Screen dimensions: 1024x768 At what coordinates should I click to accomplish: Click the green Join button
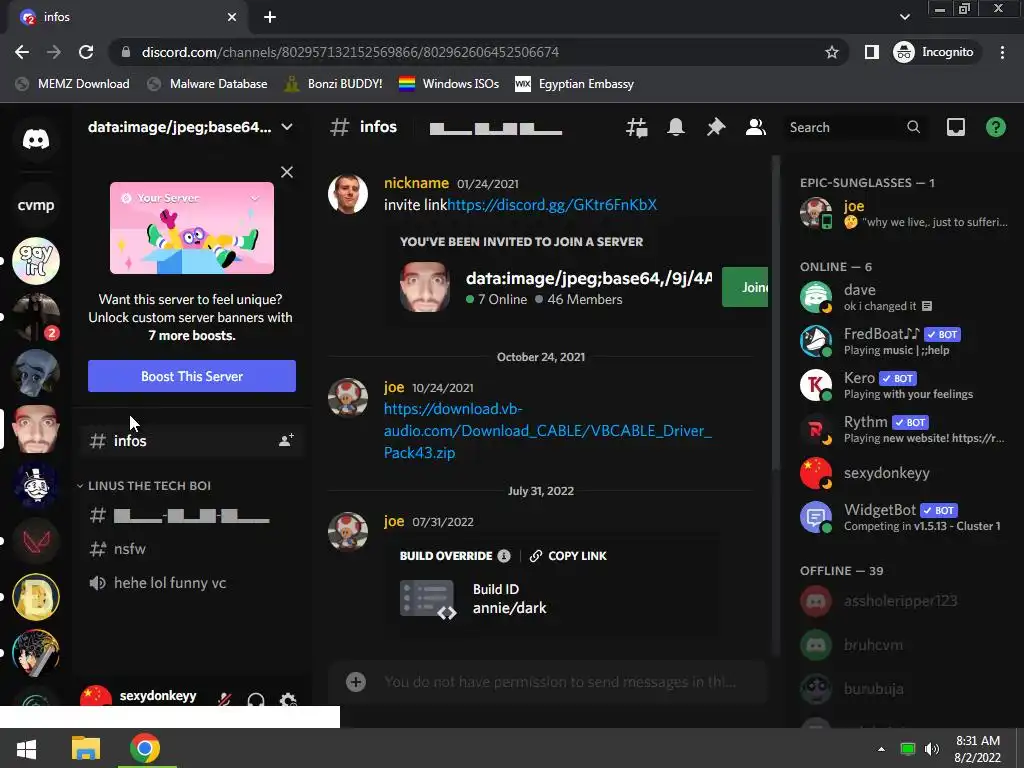point(745,287)
